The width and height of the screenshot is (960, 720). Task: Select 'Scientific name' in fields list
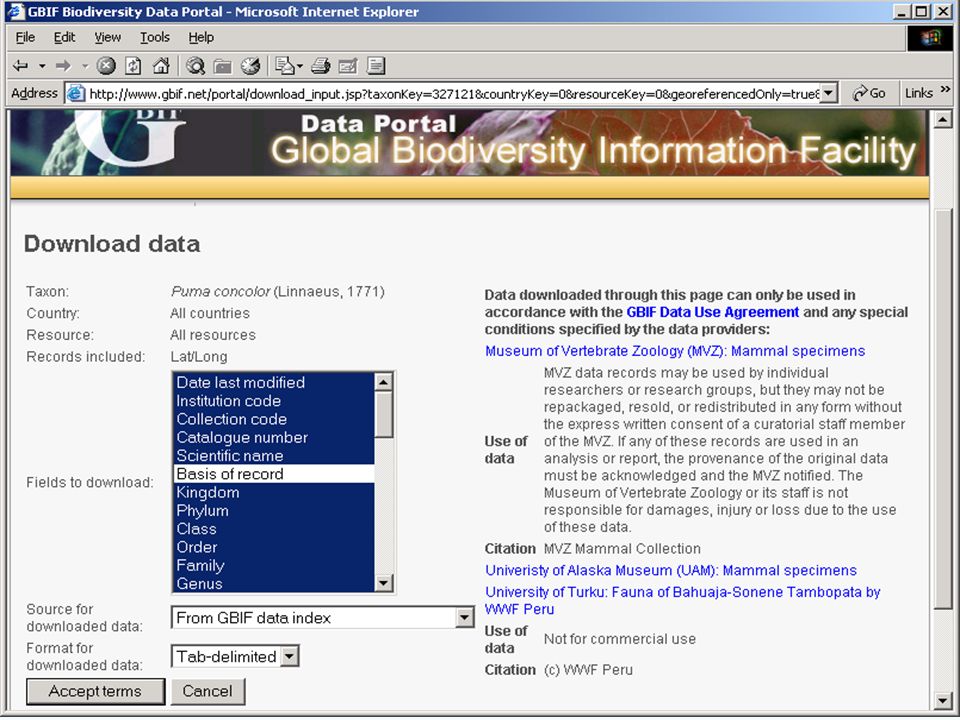pyautogui.click(x=274, y=456)
